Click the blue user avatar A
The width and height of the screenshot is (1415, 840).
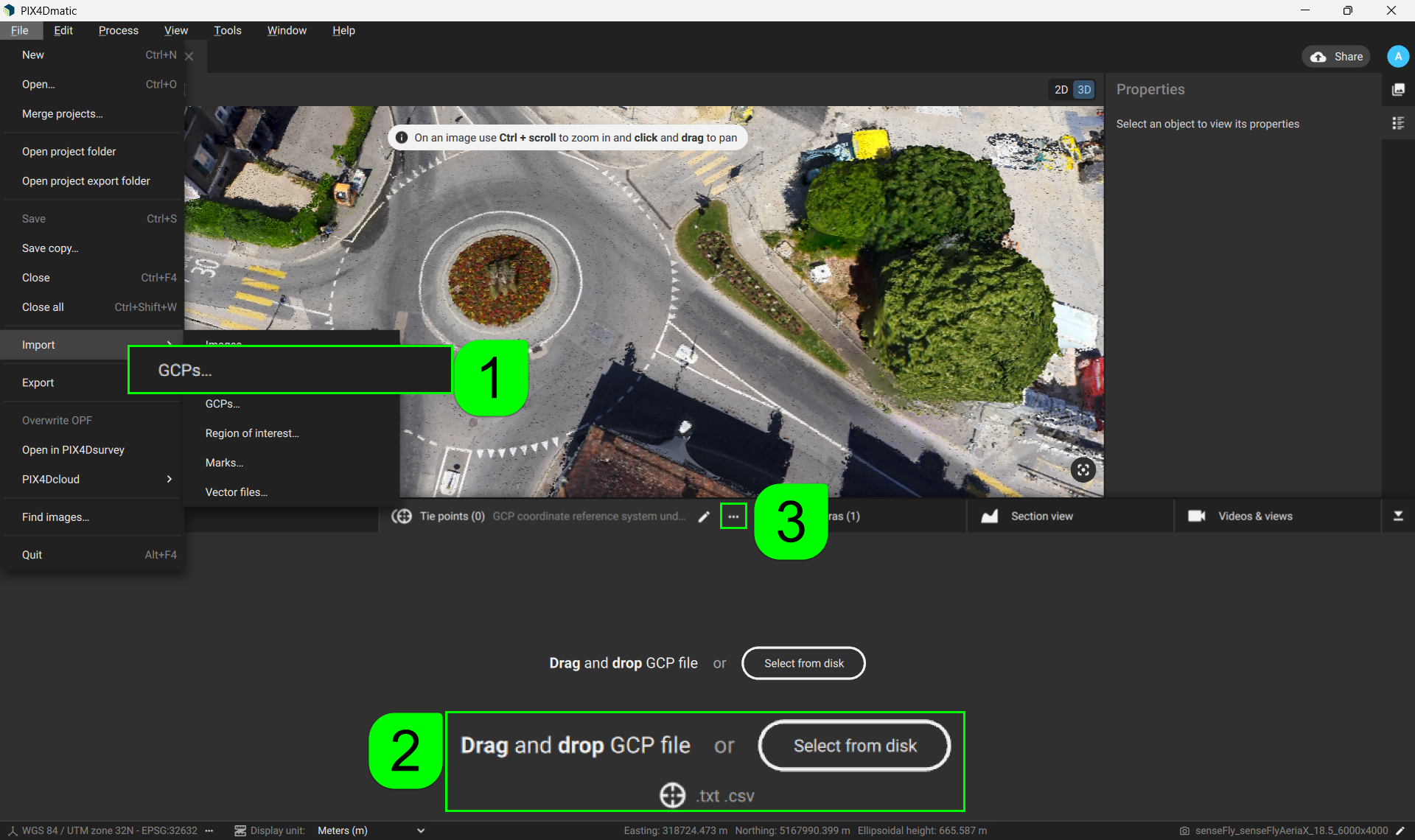click(1398, 56)
